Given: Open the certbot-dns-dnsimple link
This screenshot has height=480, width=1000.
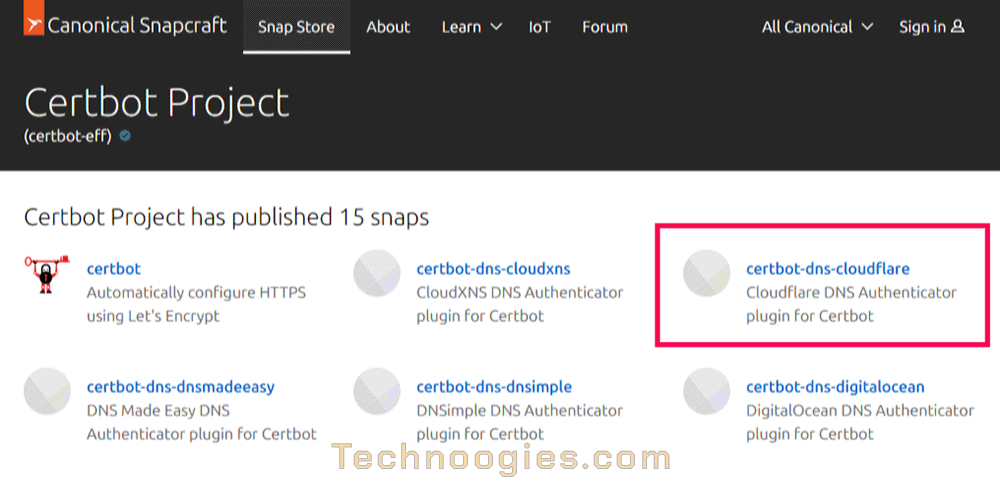Looking at the screenshot, I should pos(494,387).
